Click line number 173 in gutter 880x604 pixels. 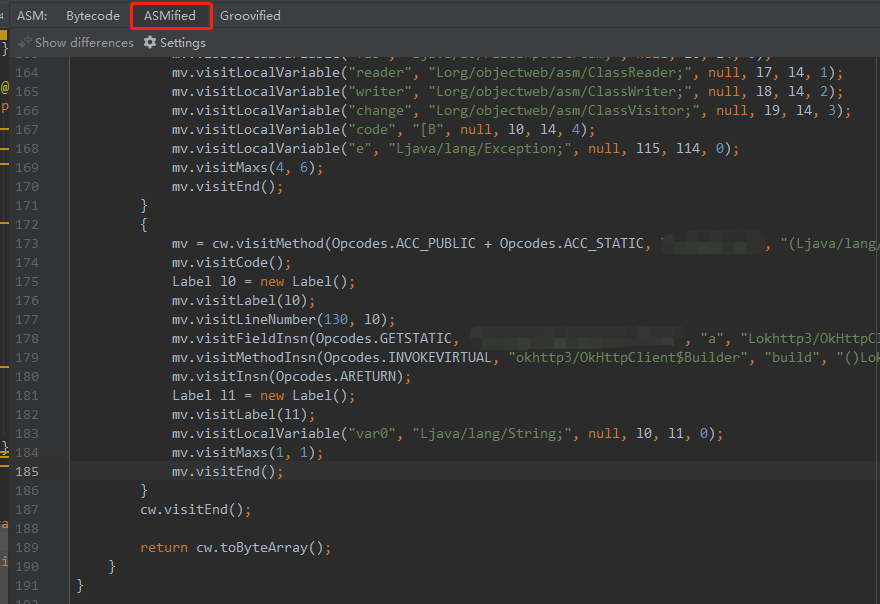27,244
